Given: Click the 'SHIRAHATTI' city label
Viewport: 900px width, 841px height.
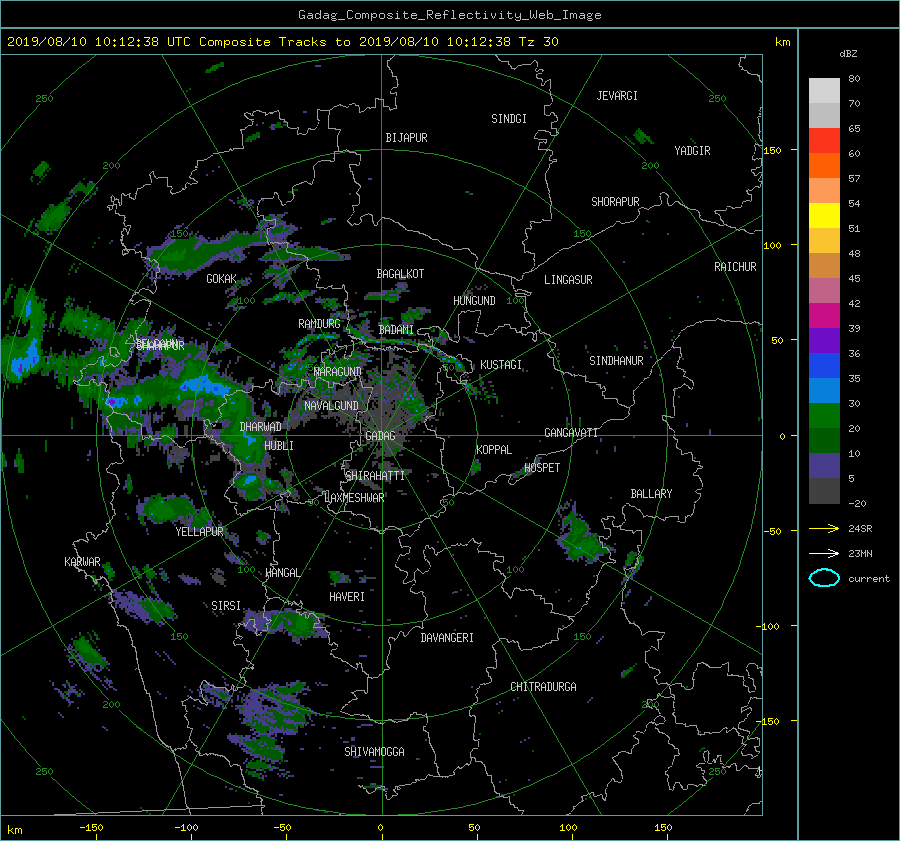Looking at the screenshot, I should (x=375, y=476).
